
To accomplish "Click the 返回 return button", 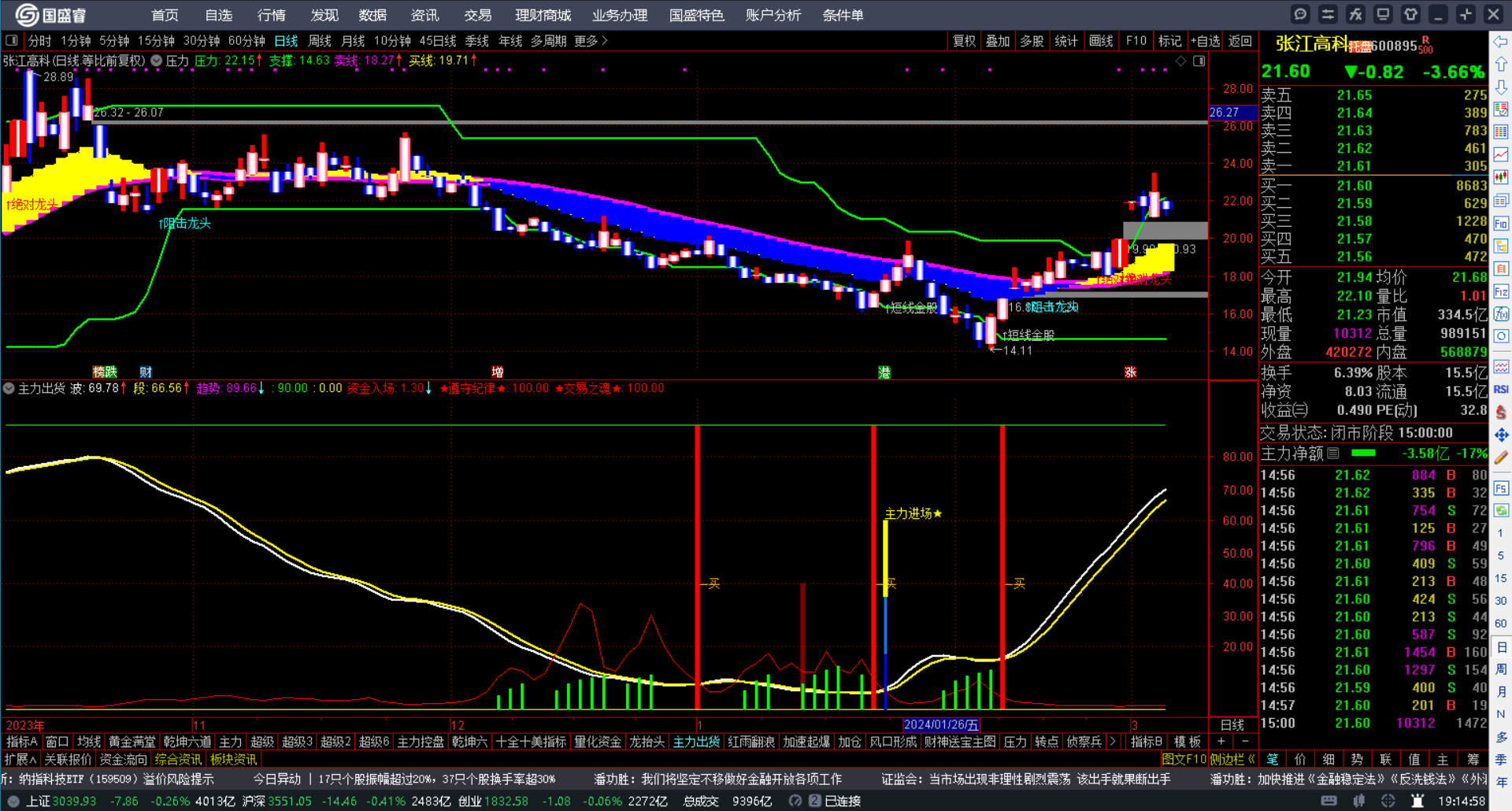I will (x=1240, y=41).
